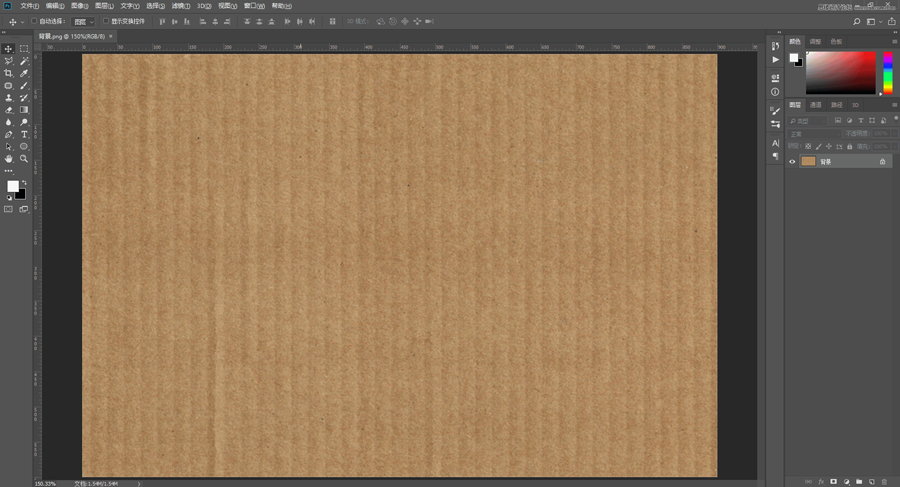This screenshot has height=487, width=900.
Task: Click the Share icon at top right
Action: [x=891, y=22]
